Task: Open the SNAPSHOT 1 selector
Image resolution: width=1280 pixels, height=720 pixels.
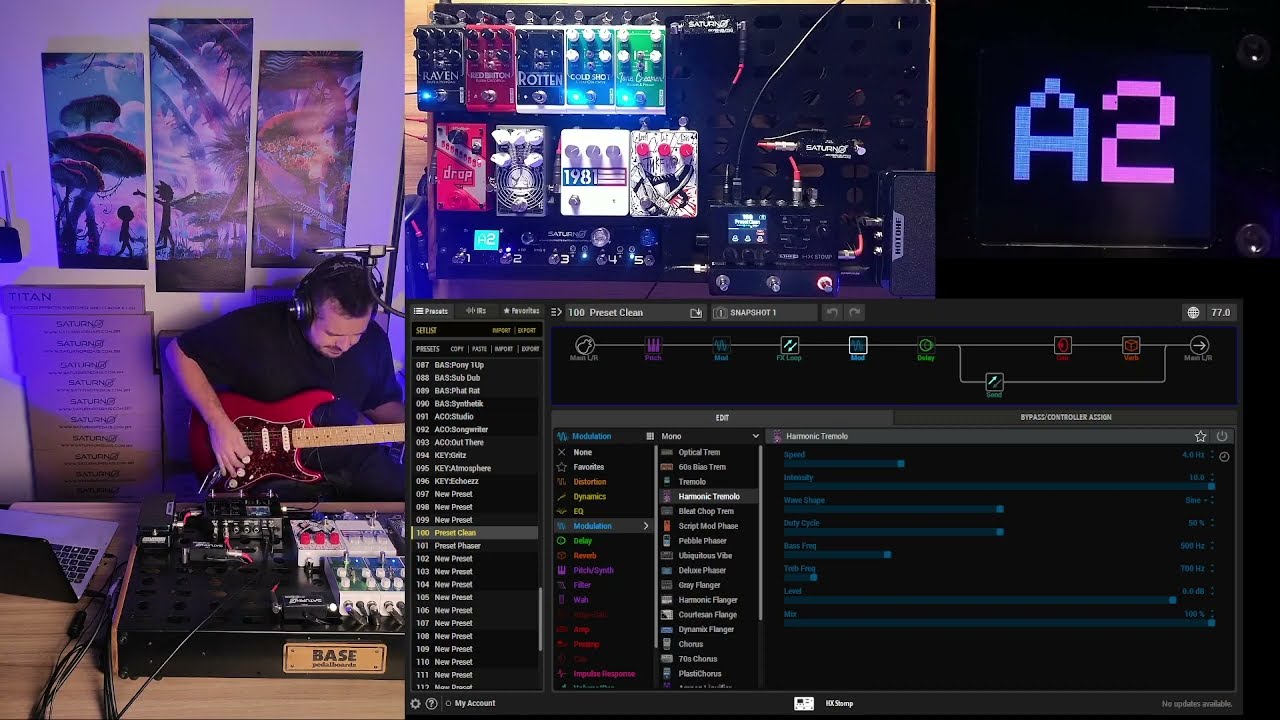Action: (766, 313)
